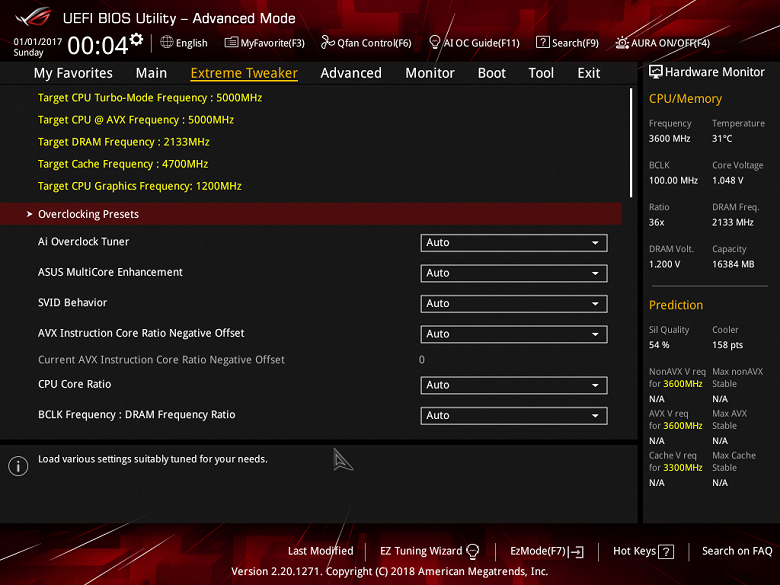Click Target CPU Graphics Frequency 1200MHz line
Screen dimensions: 780x585
tap(140, 186)
